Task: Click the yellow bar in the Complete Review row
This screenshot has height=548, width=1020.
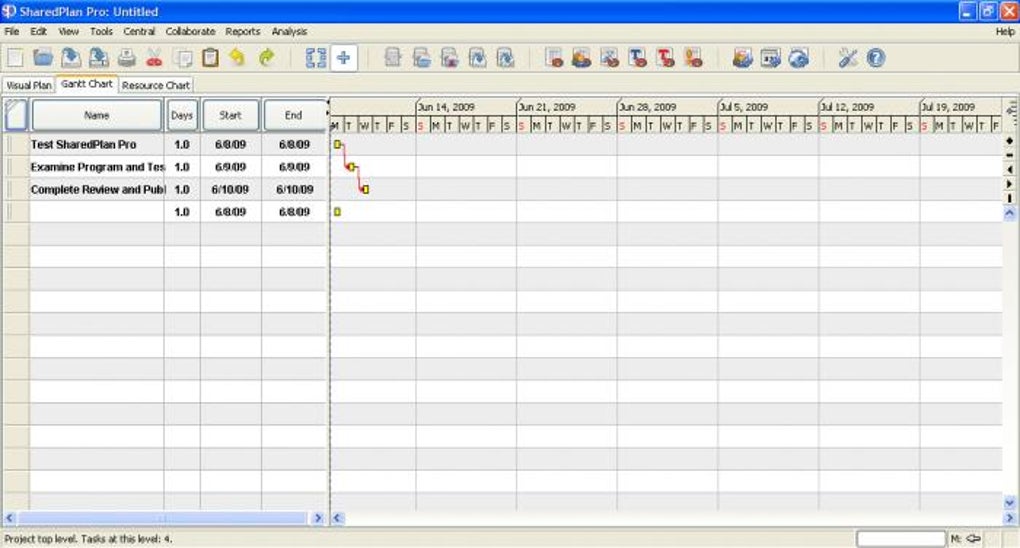Action: point(366,189)
